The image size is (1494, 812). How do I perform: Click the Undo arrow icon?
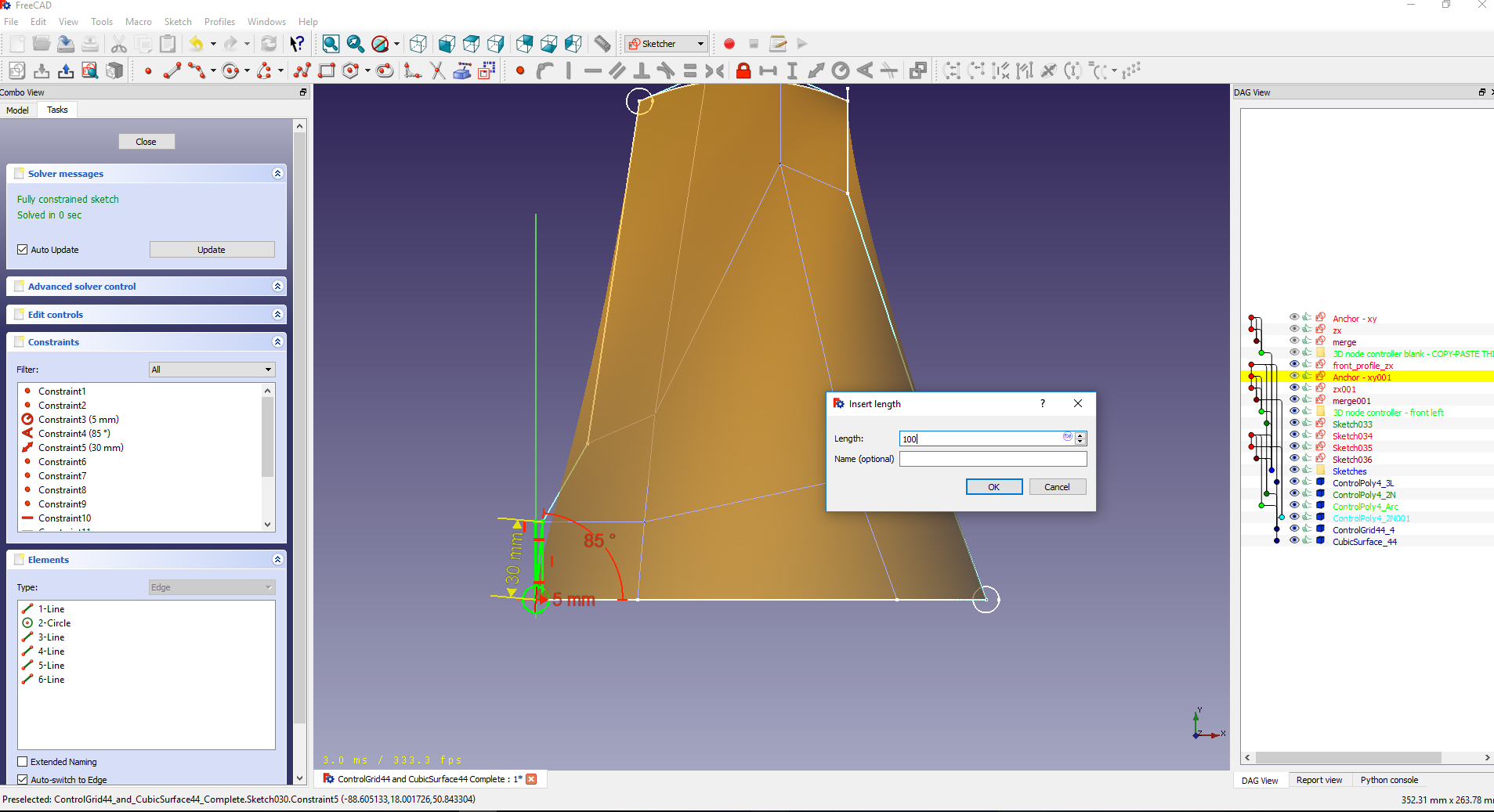coord(196,44)
